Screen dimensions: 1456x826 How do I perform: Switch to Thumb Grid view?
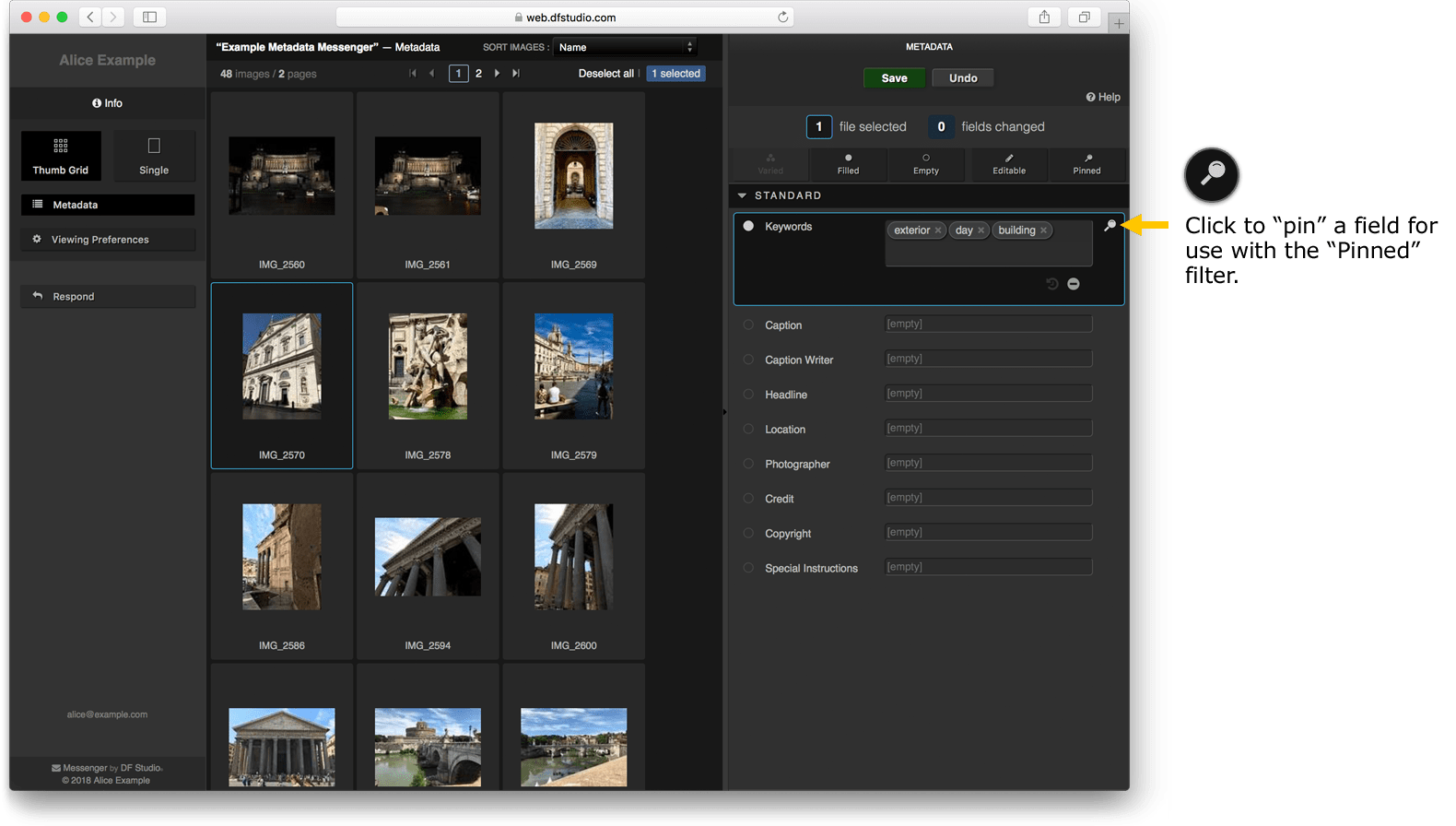61,155
